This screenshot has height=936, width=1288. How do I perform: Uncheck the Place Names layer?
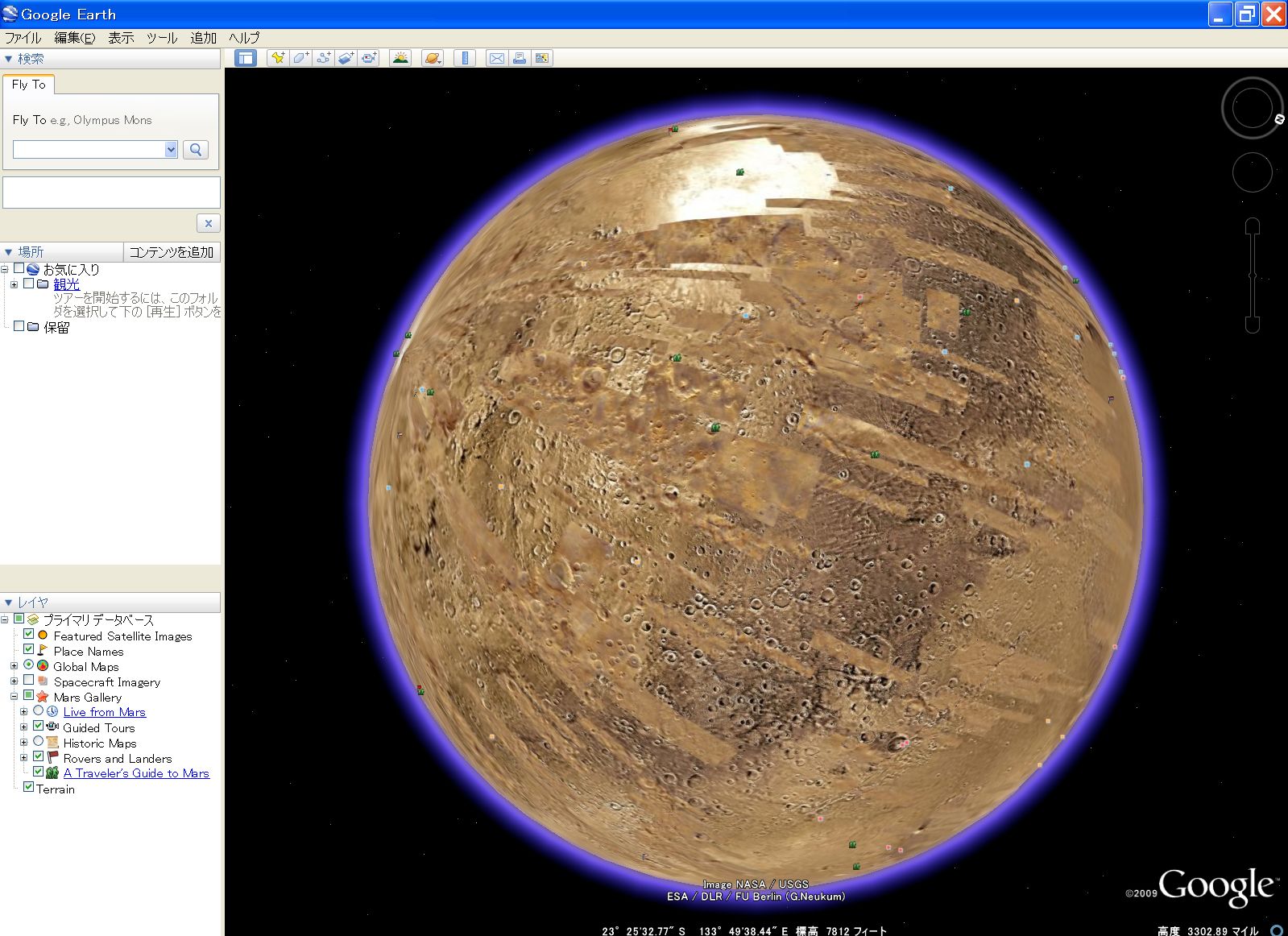click(29, 650)
